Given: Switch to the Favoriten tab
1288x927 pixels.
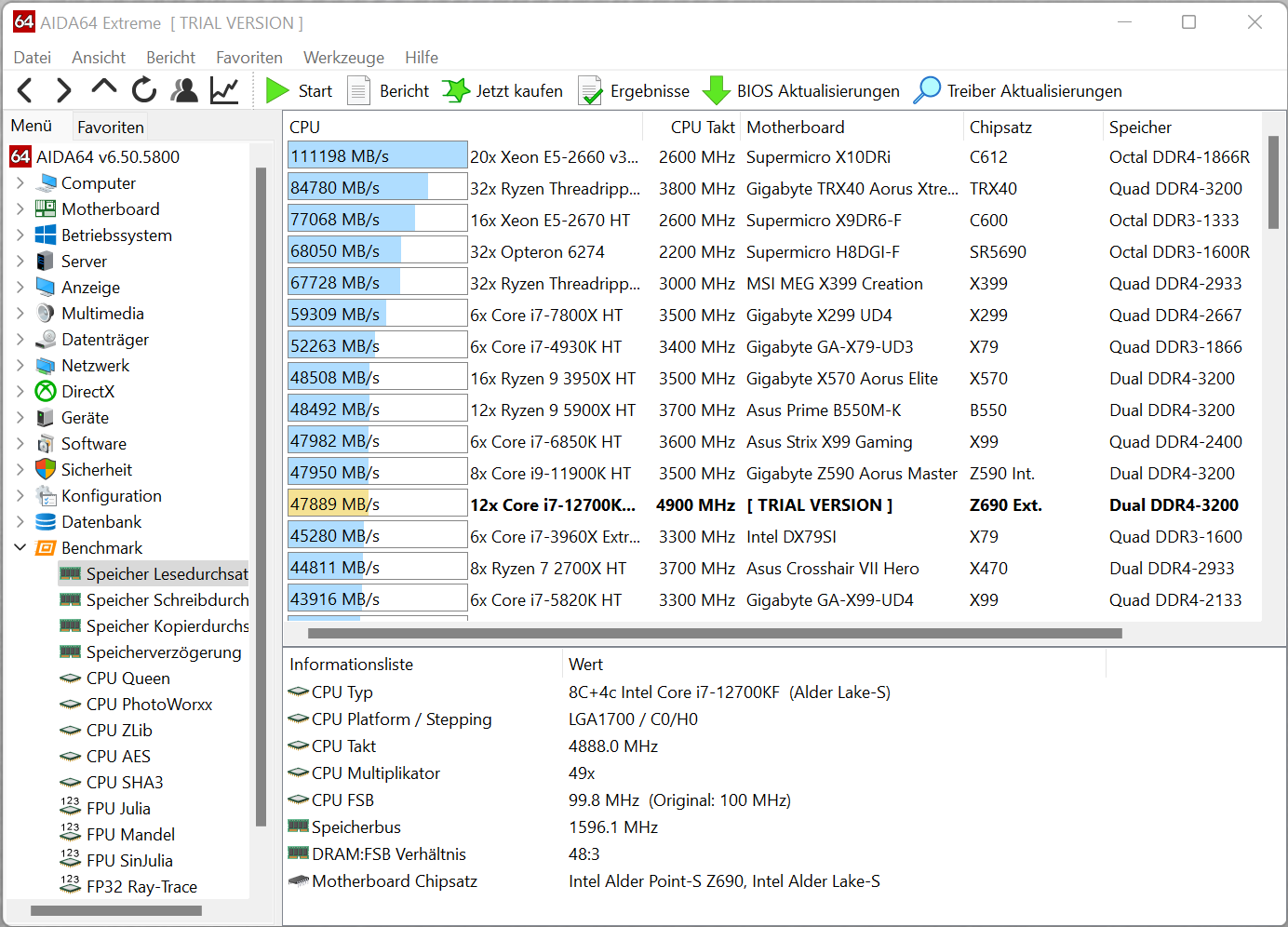Looking at the screenshot, I should point(110,127).
